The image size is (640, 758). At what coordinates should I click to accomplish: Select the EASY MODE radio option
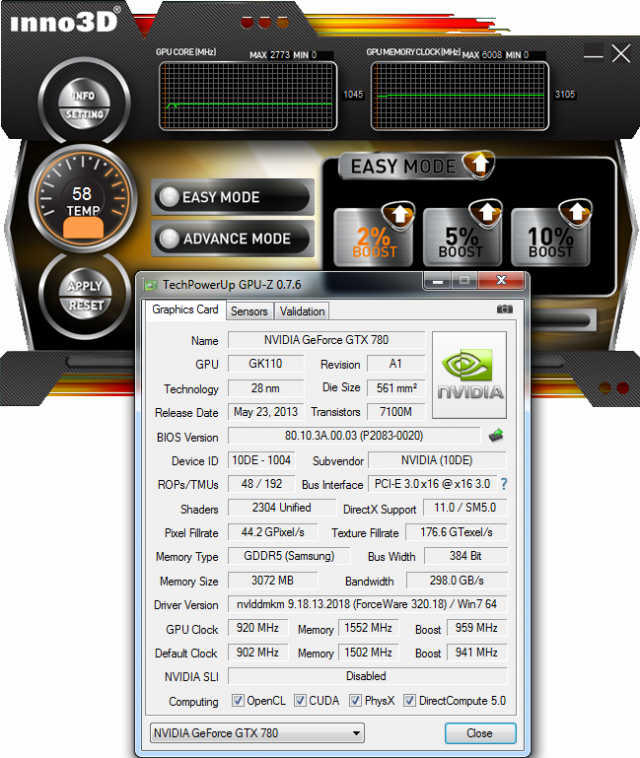pos(233,197)
